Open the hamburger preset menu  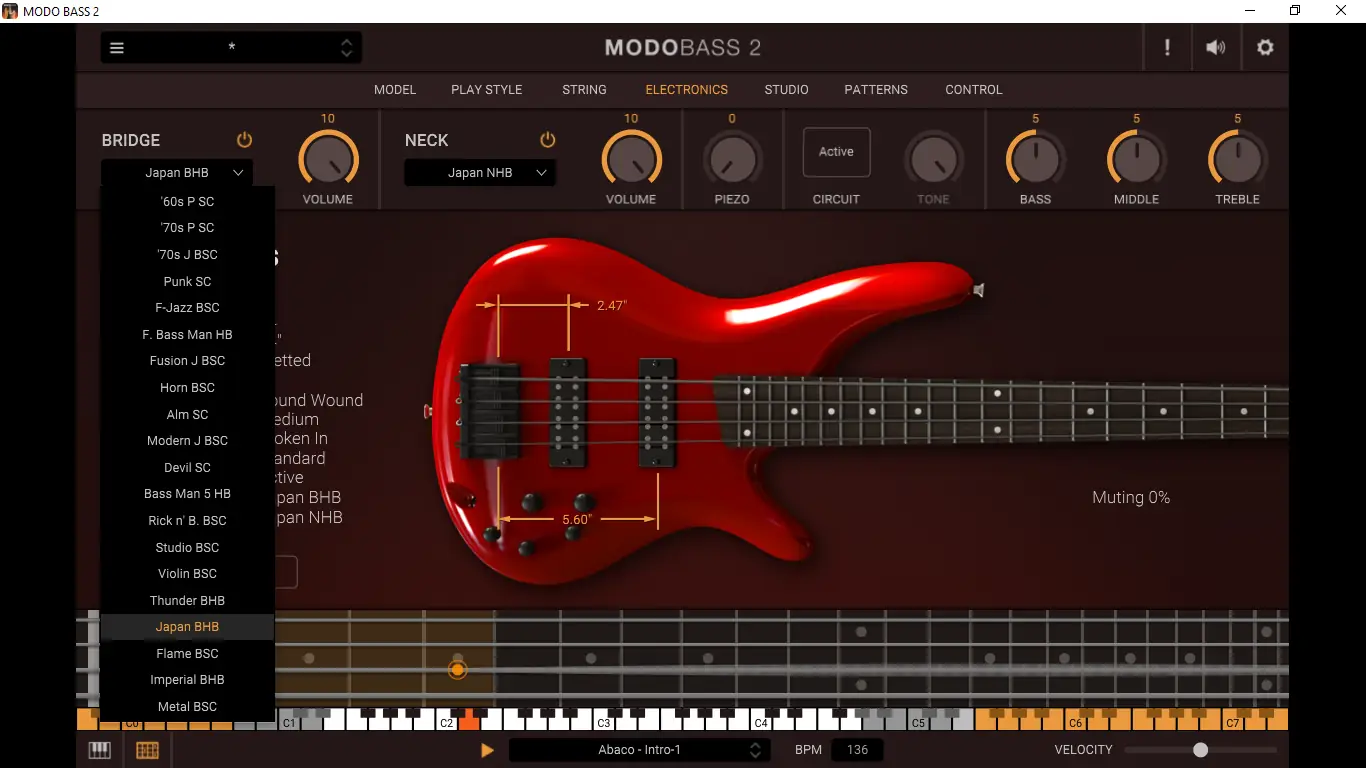[x=117, y=48]
